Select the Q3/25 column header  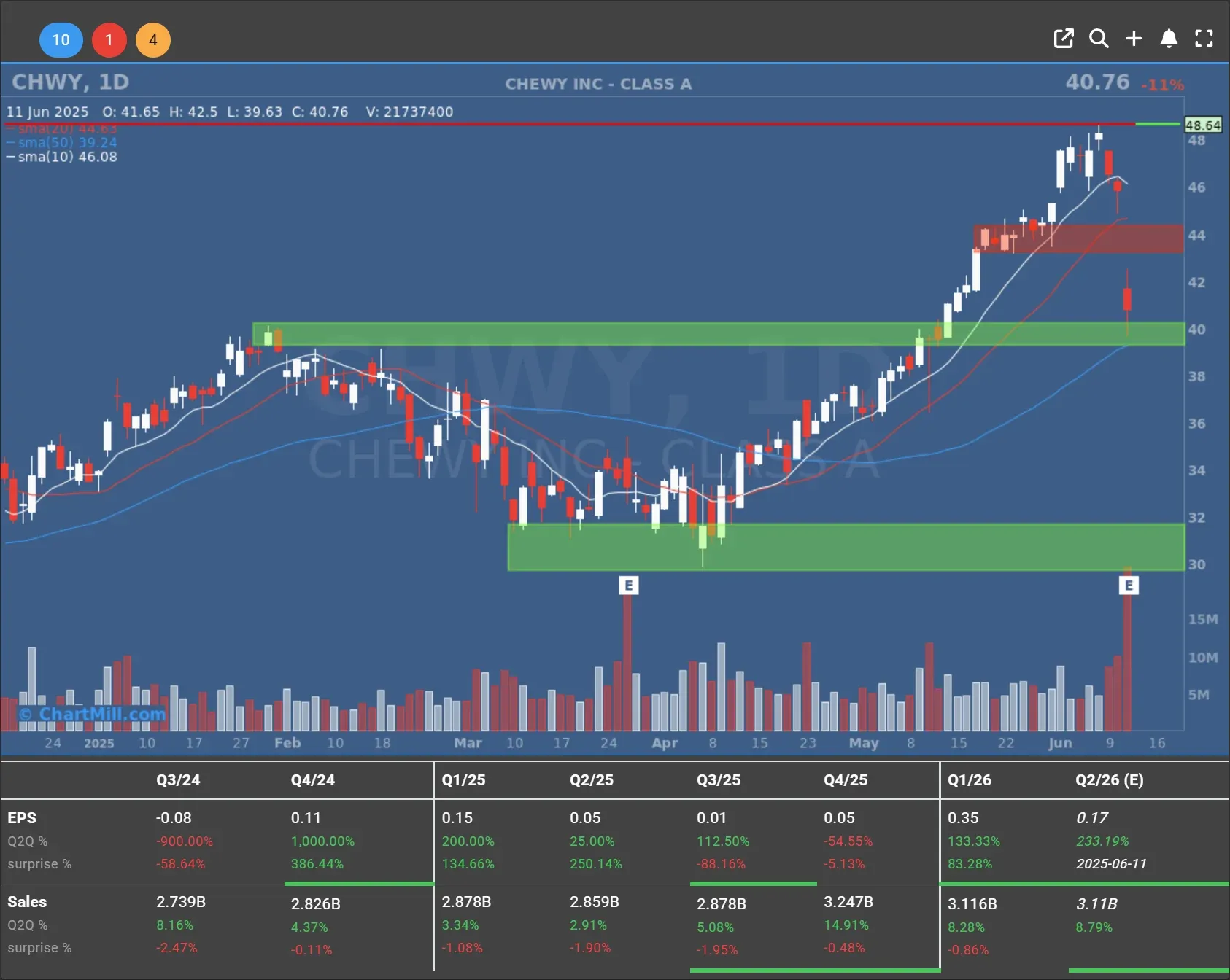[x=719, y=779]
